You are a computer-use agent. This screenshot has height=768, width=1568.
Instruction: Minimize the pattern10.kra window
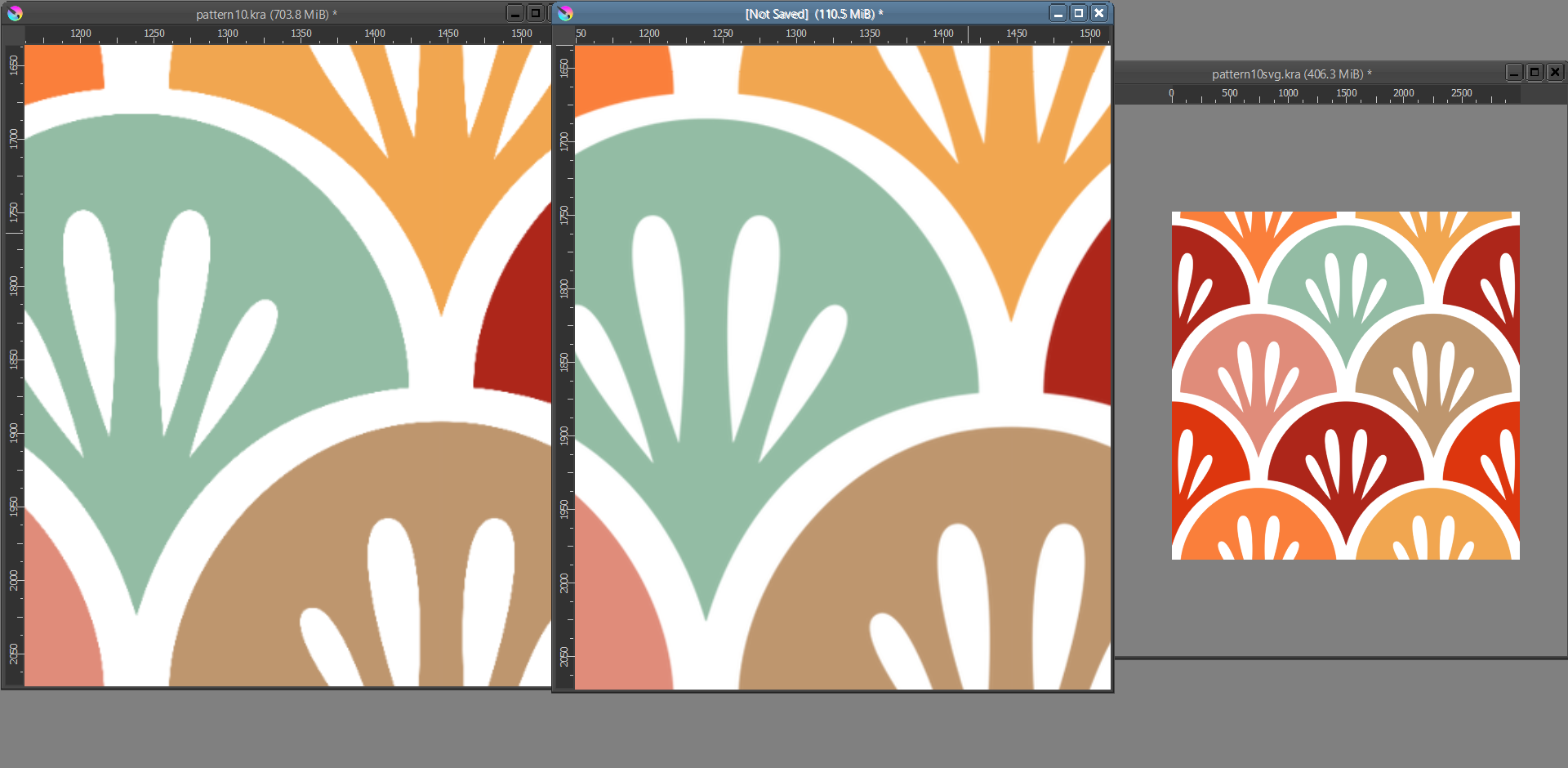pyautogui.click(x=514, y=13)
